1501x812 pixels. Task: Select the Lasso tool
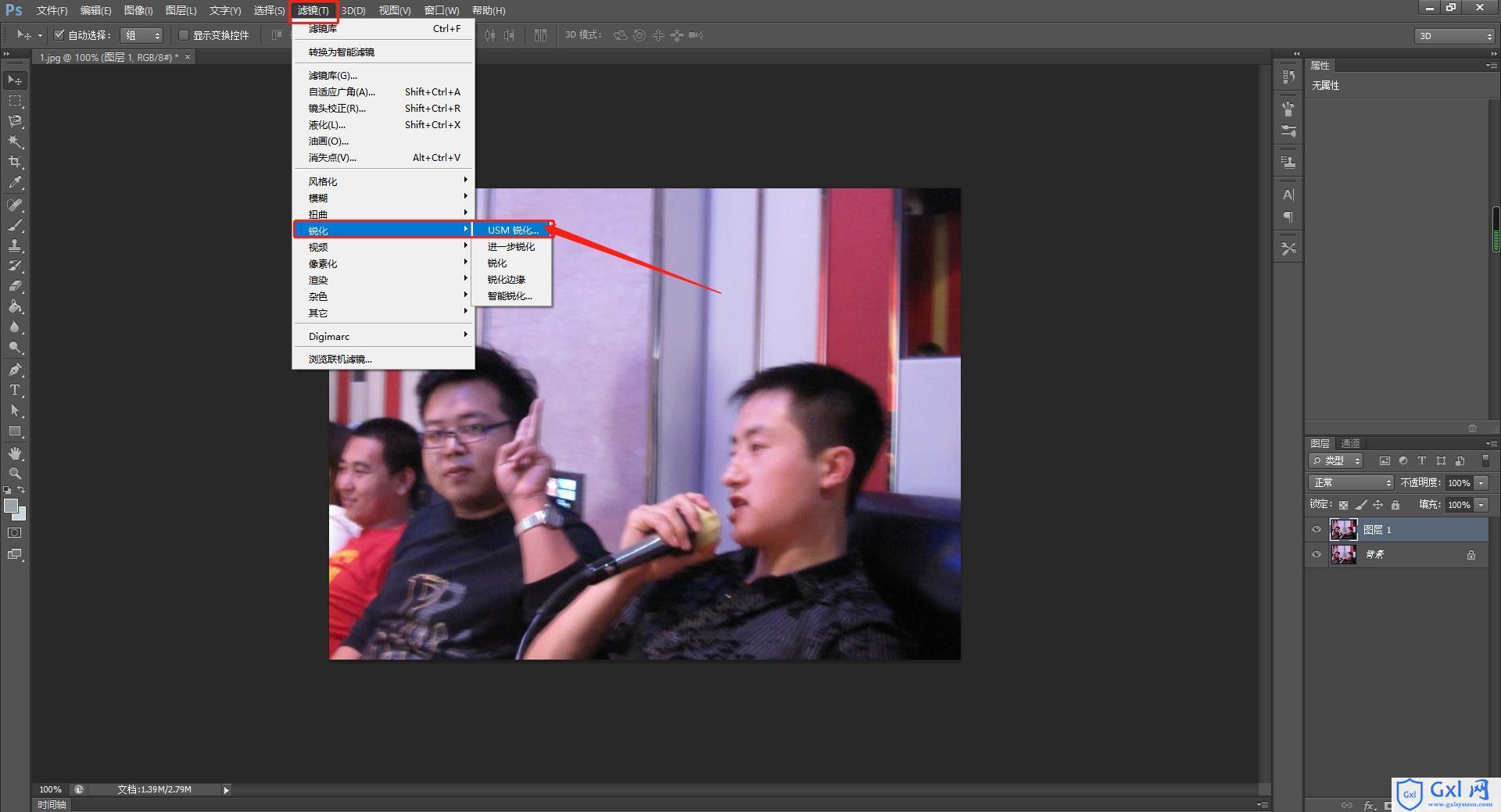pyautogui.click(x=15, y=121)
